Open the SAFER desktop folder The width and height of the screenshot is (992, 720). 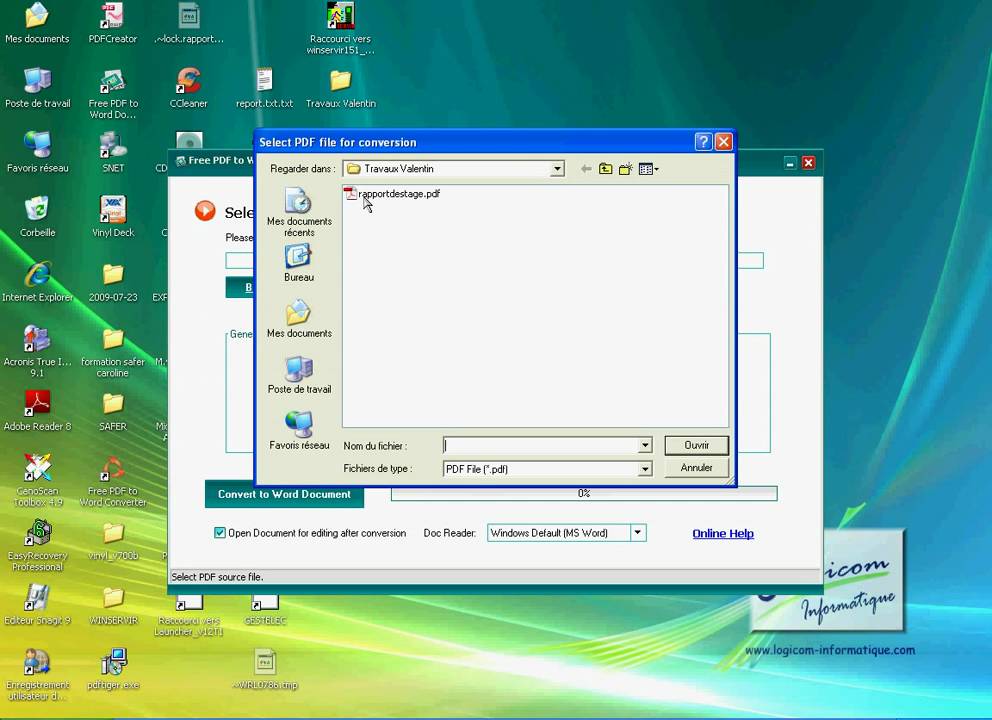pos(113,411)
